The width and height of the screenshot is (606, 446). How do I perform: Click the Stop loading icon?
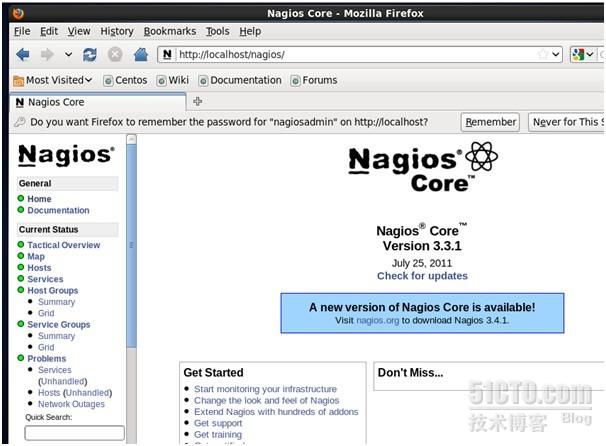click(115, 54)
